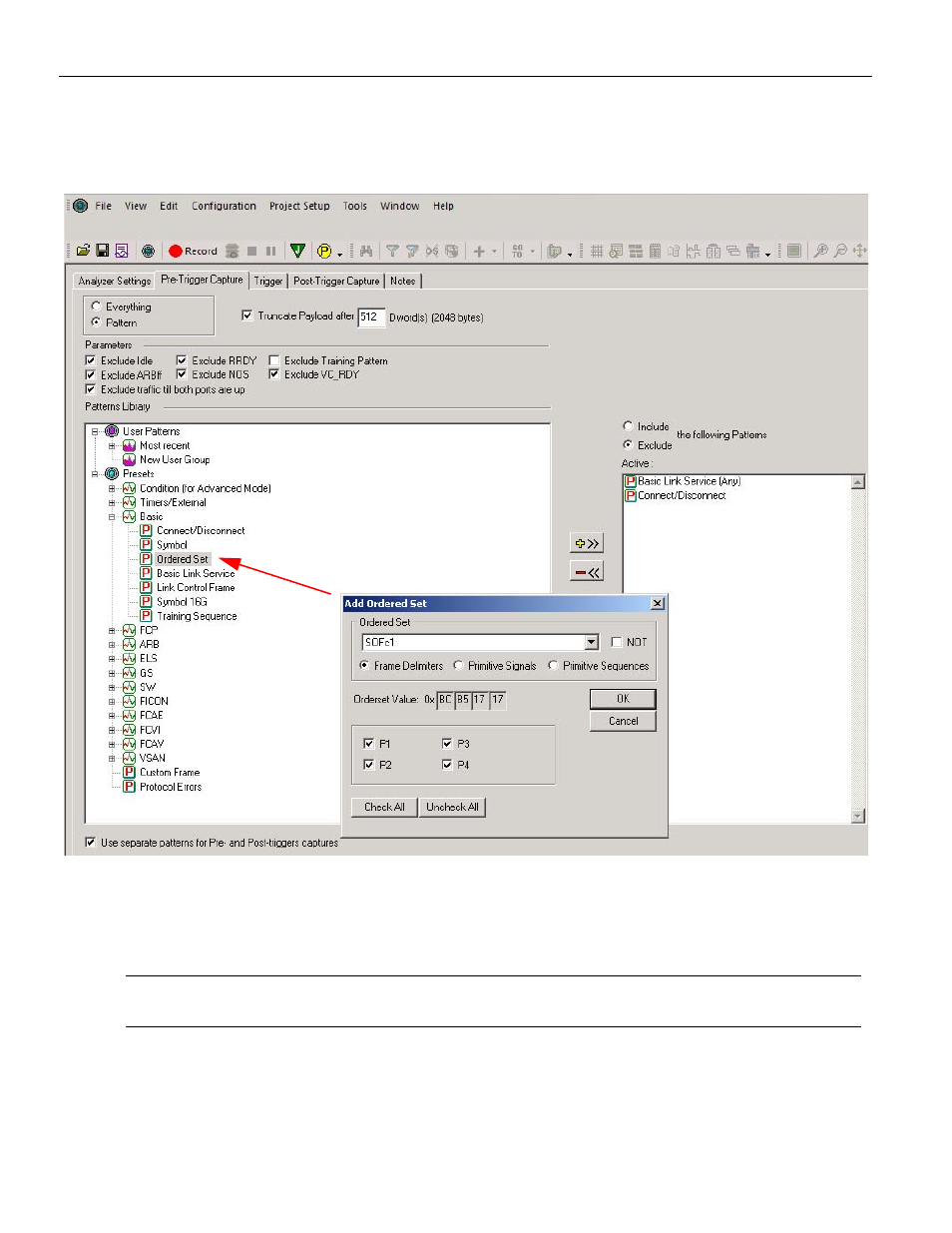Viewport: 952px width, 1233px height.
Task: Click the zoom in magnifier icon
Action: [821, 251]
